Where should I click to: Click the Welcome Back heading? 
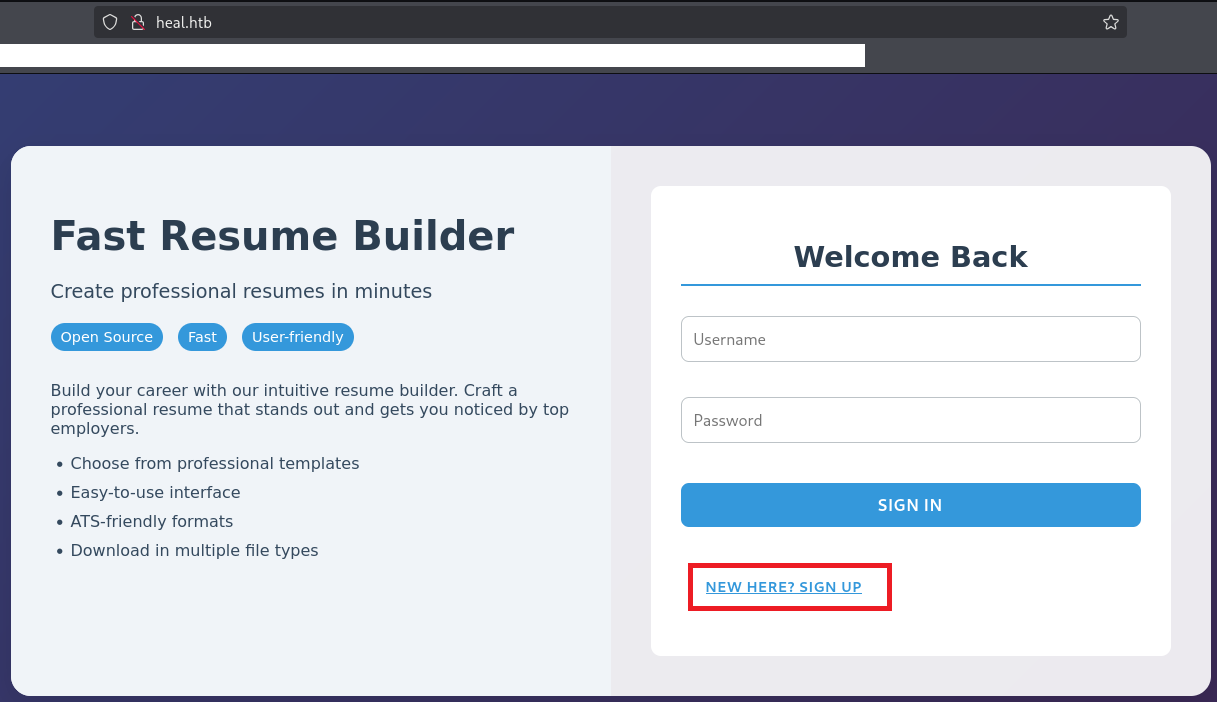910,257
